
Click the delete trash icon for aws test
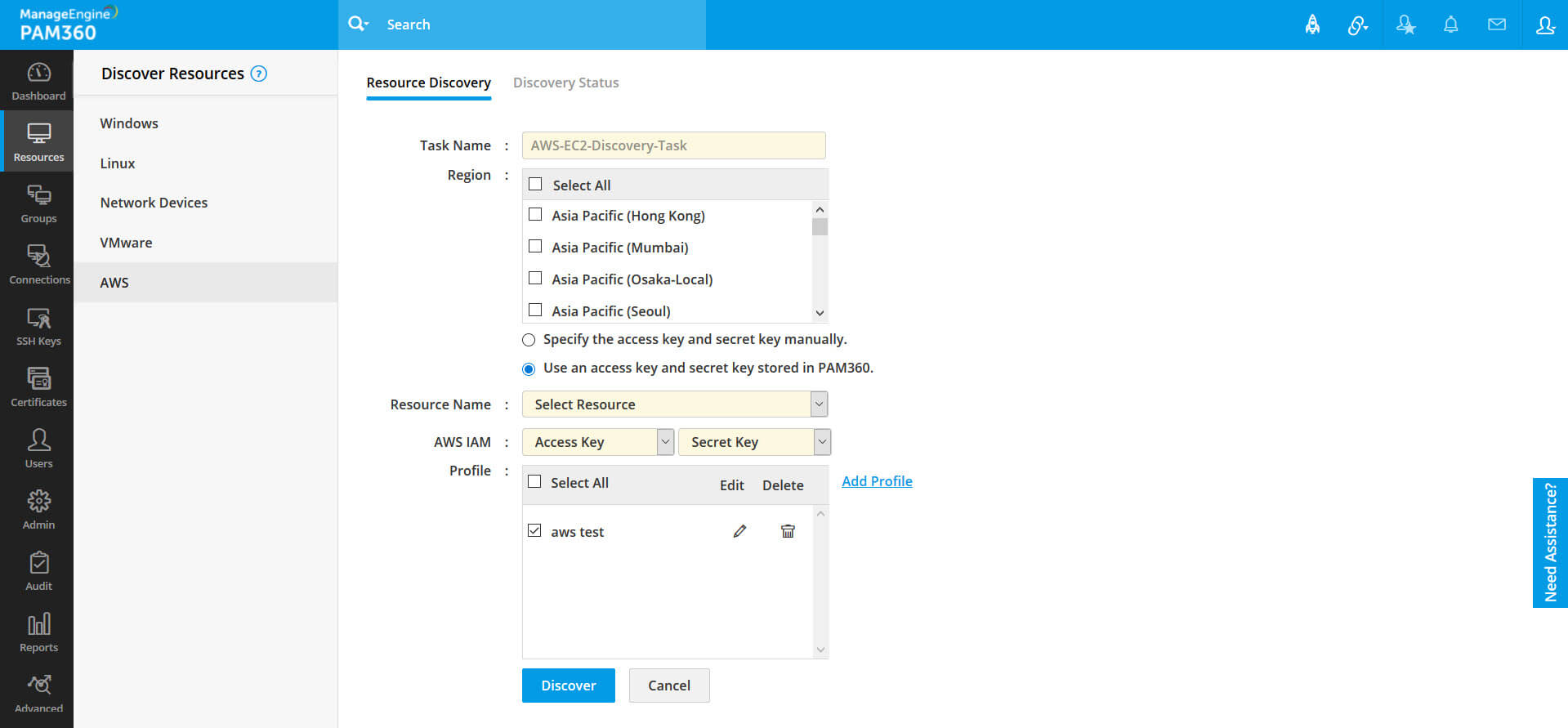pyautogui.click(x=788, y=531)
